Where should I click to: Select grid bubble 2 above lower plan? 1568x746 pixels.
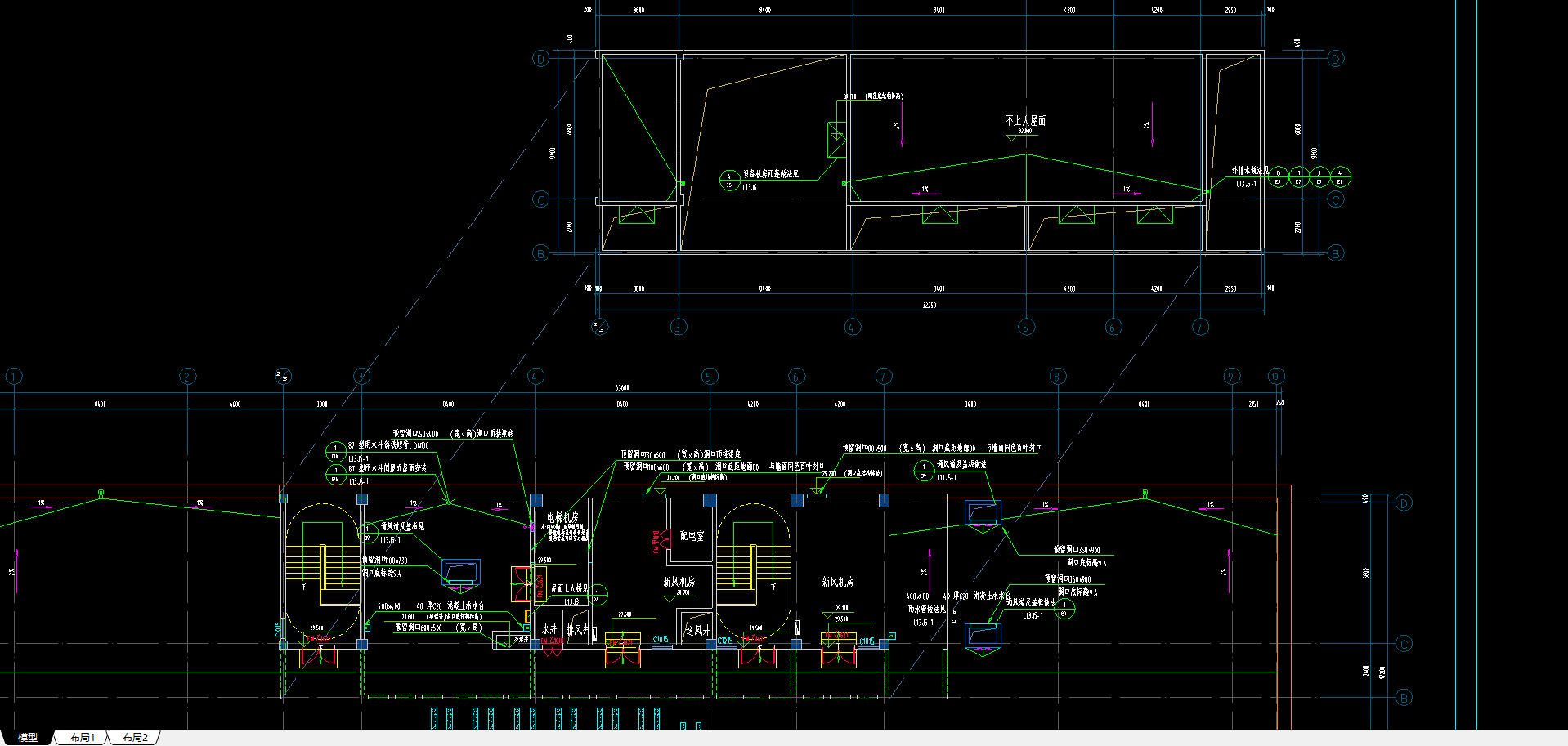coord(187,376)
